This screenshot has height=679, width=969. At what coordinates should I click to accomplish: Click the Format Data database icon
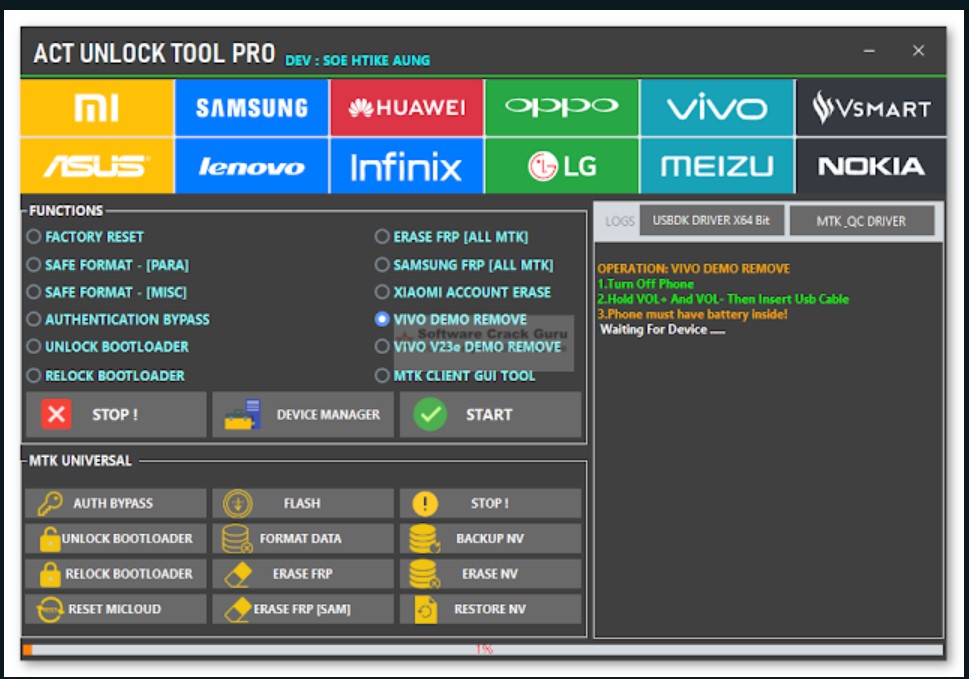tap(237, 539)
